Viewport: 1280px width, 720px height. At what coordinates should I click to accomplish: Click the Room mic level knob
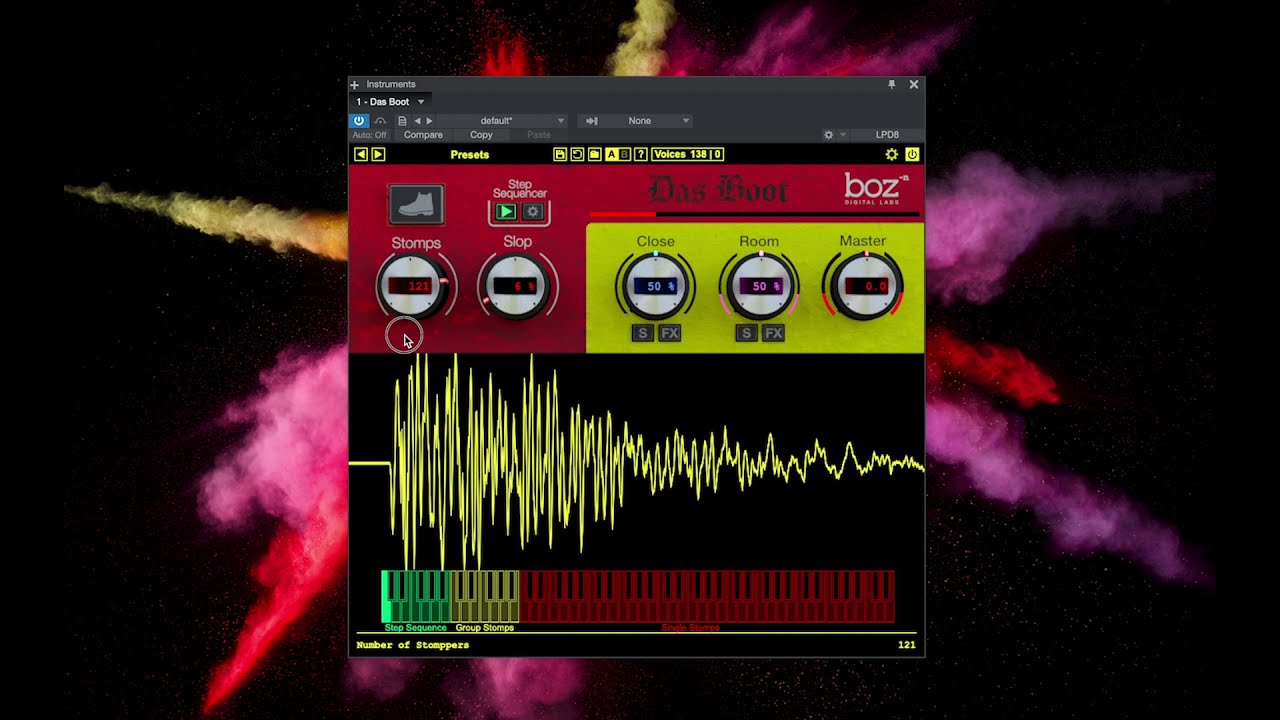pyautogui.click(x=759, y=286)
